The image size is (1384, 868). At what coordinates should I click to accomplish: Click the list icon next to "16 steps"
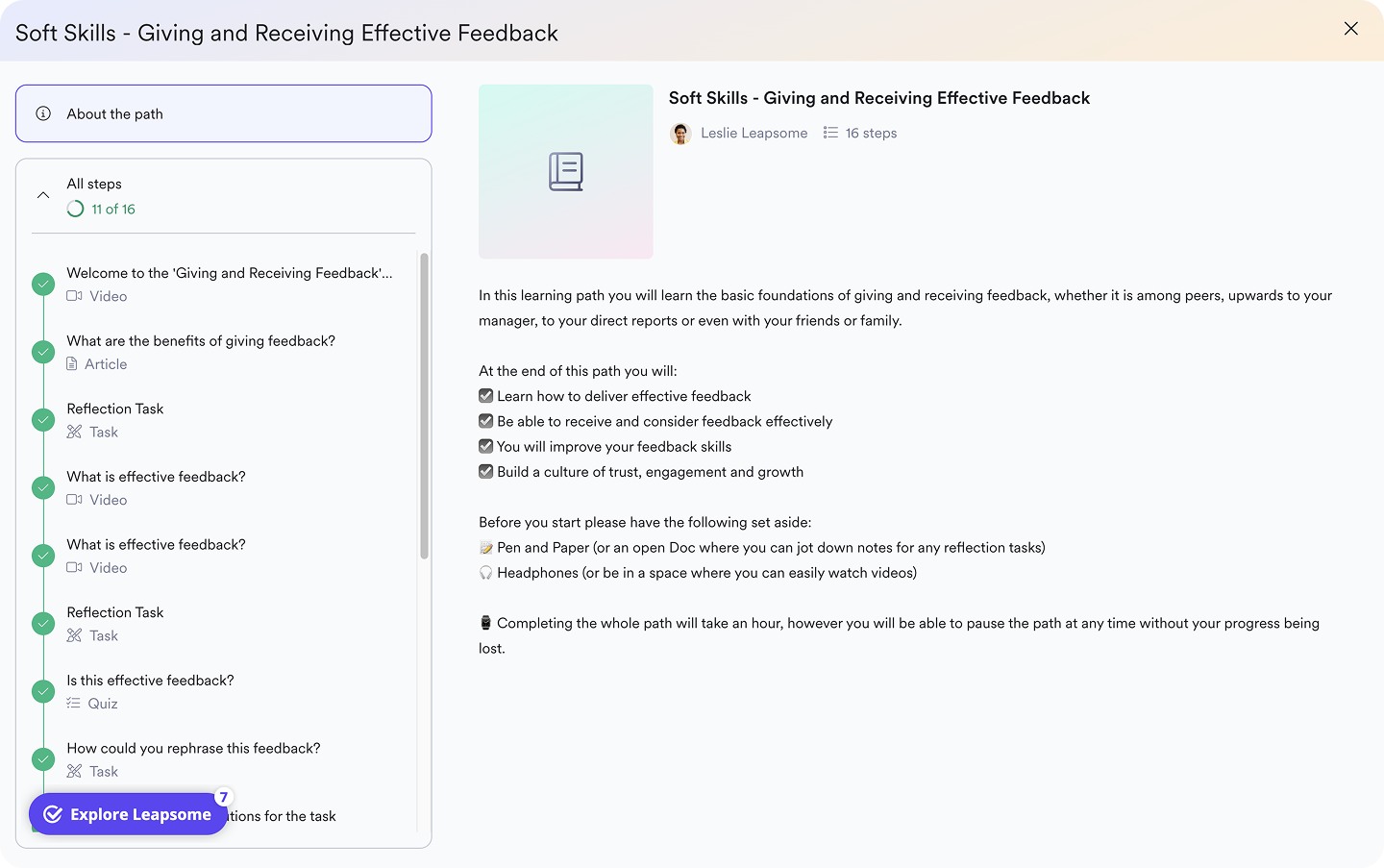tap(829, 133)
